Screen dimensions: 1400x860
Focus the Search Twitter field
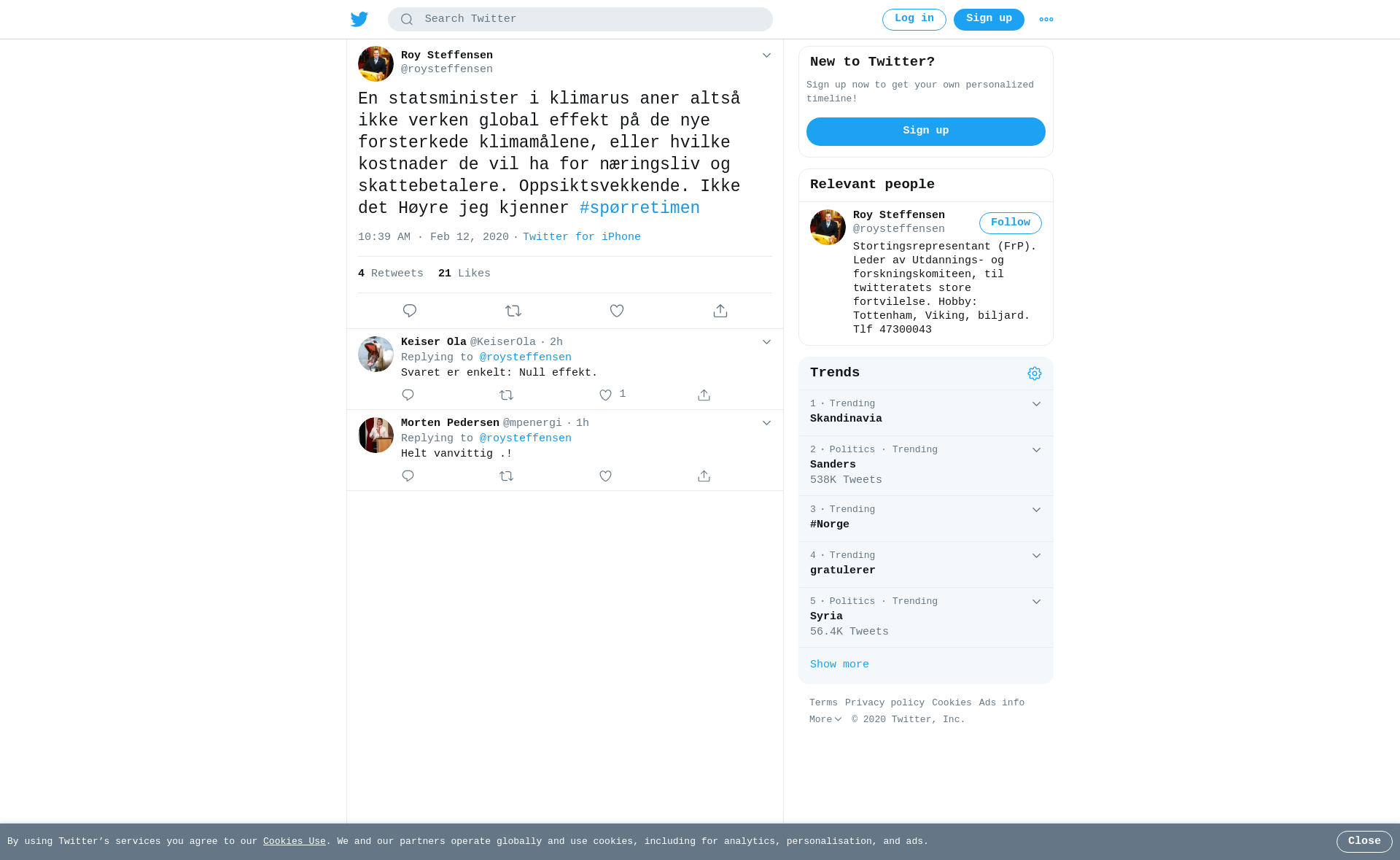pos(580,20)
